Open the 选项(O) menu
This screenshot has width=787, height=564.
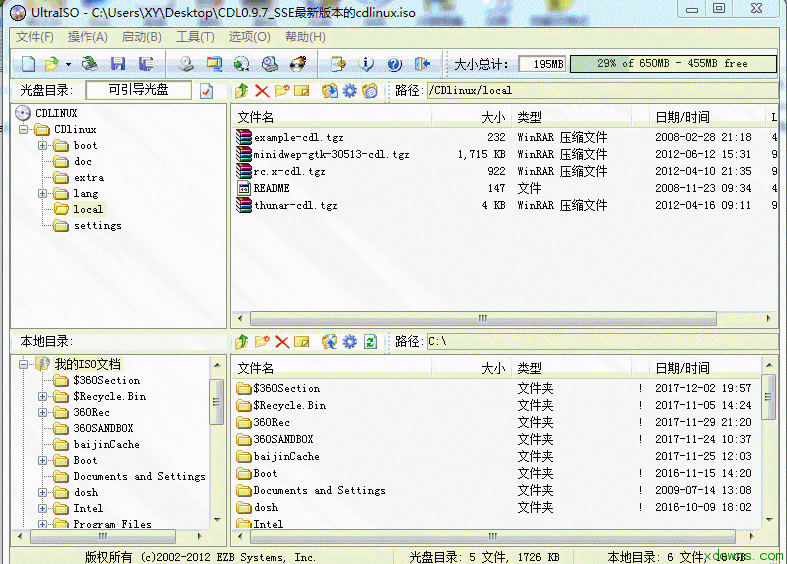[250, 37]
